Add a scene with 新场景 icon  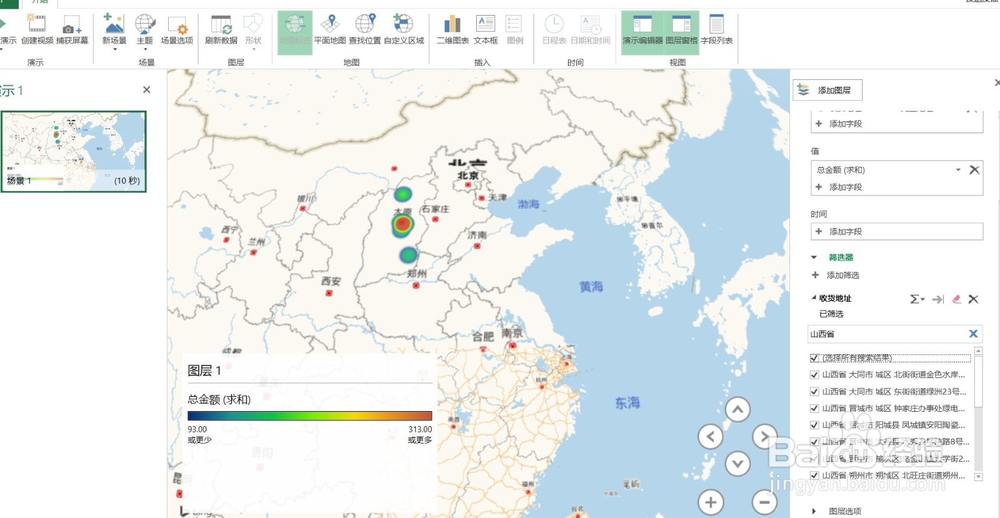click(x=114, y=23)
